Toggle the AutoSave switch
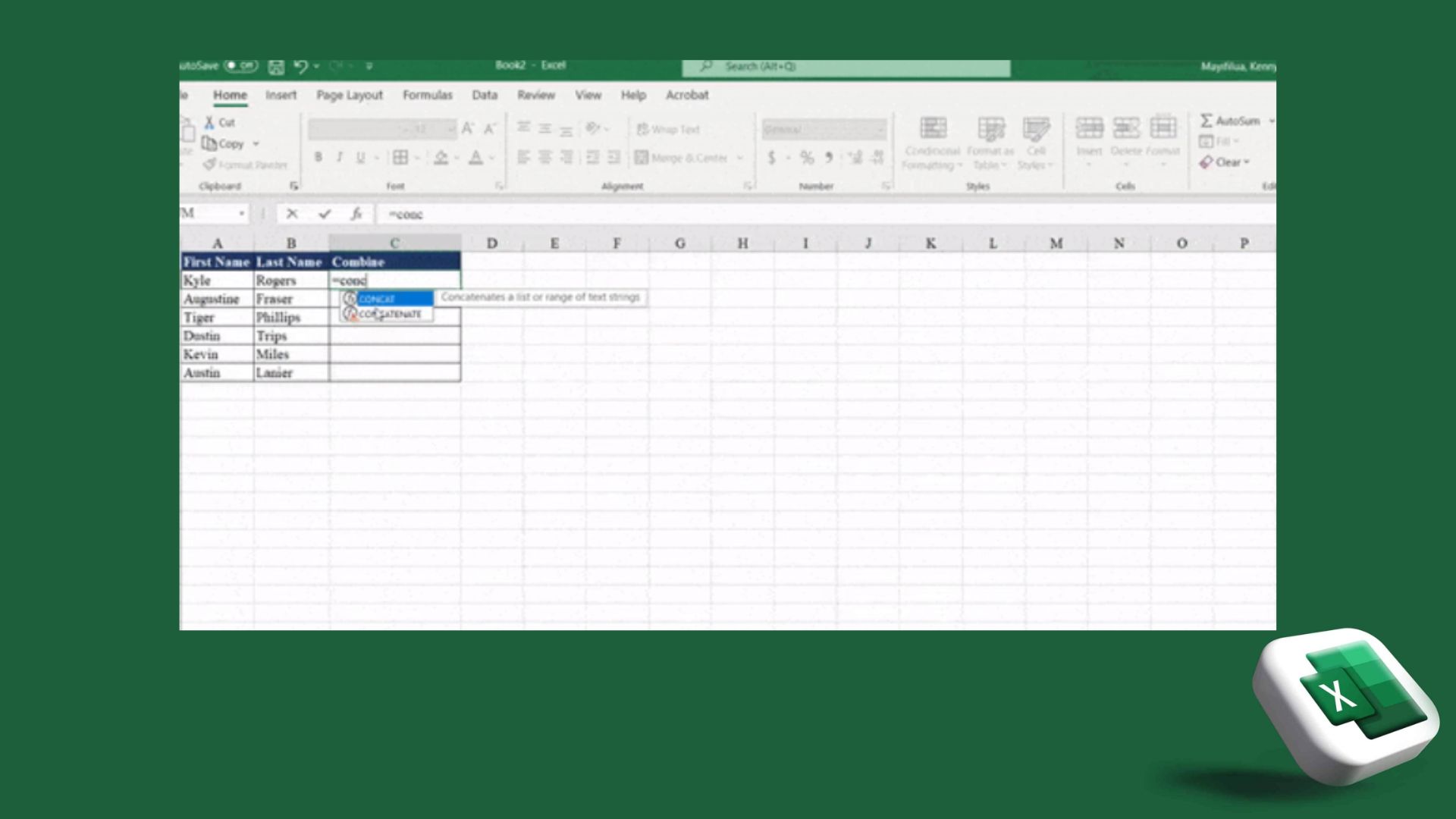 (x=242, y=66)
